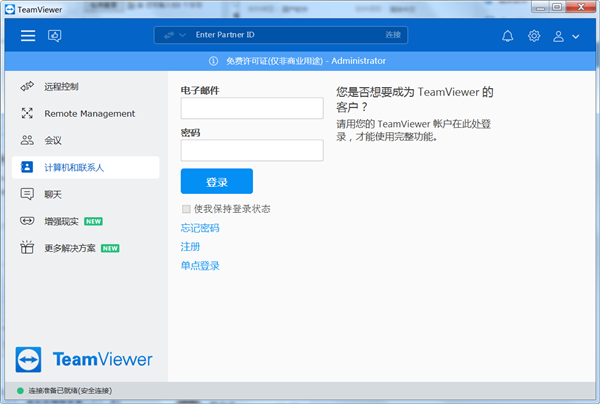
Task: Click the NEW badge beside 增强现实
Action: coord(93,221)
